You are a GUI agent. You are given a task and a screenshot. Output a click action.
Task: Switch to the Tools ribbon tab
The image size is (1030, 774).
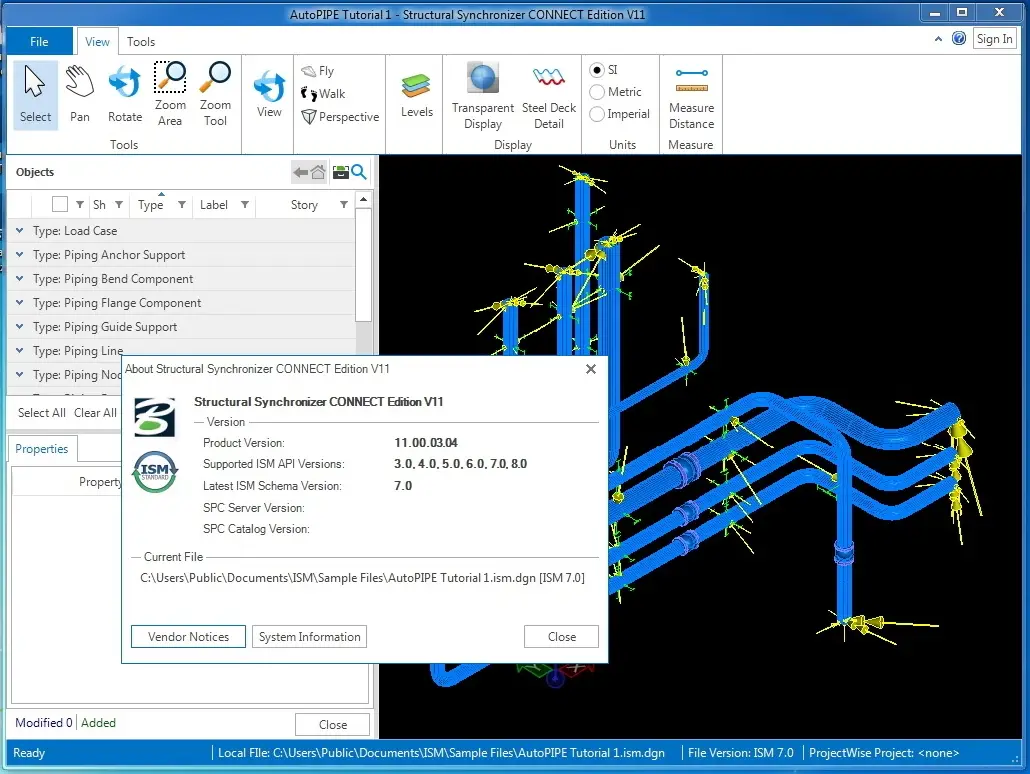point(141,41)
